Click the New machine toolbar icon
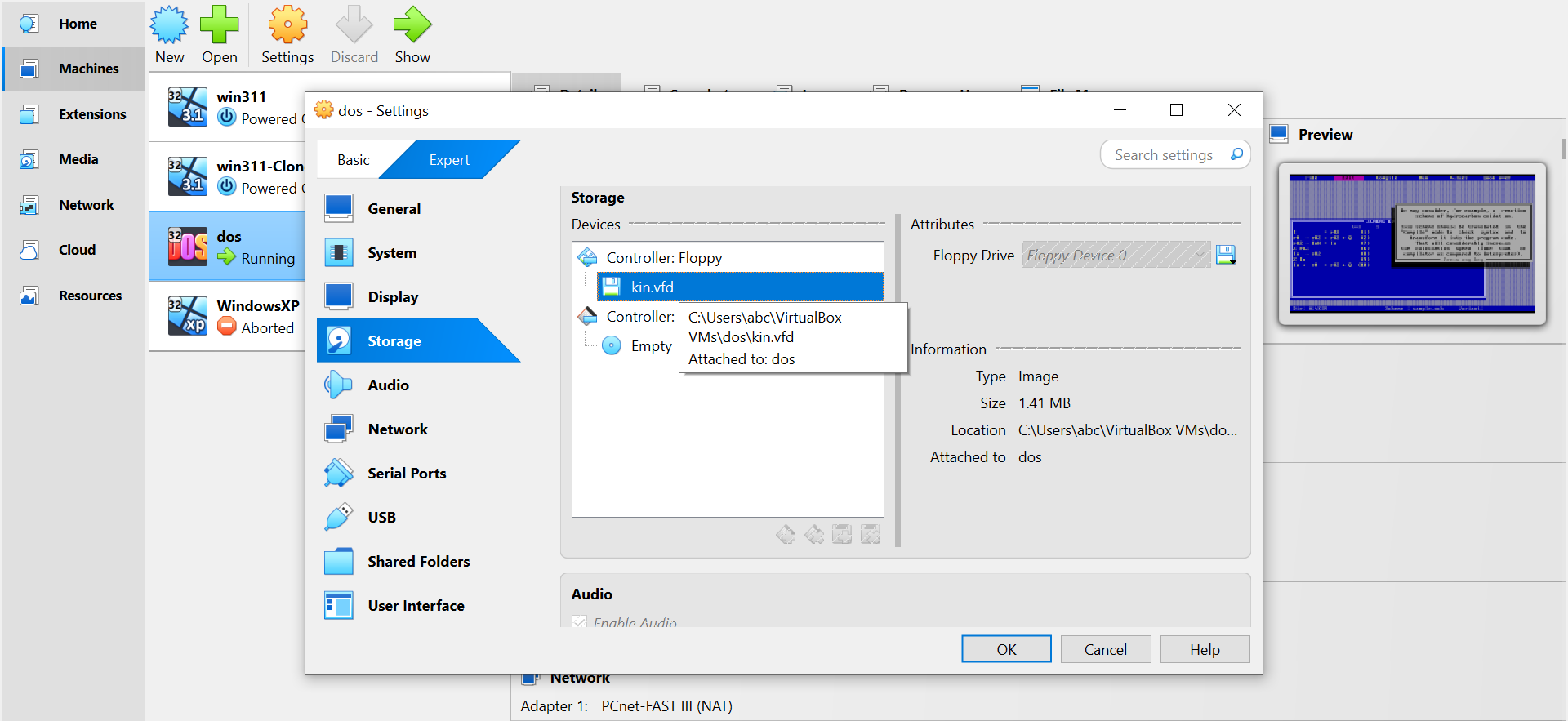Viewport: 1568px width, 721px height. pyautogui.click(x=169, y=26)
